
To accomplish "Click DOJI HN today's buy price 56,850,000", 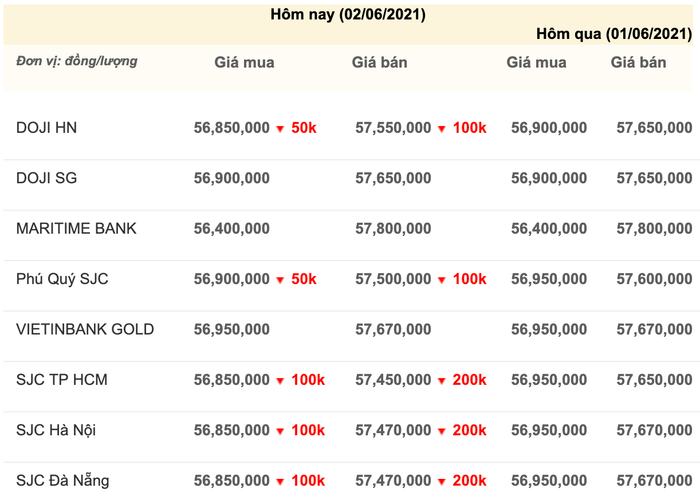I will pyautogui.click(x=232, y=128).
